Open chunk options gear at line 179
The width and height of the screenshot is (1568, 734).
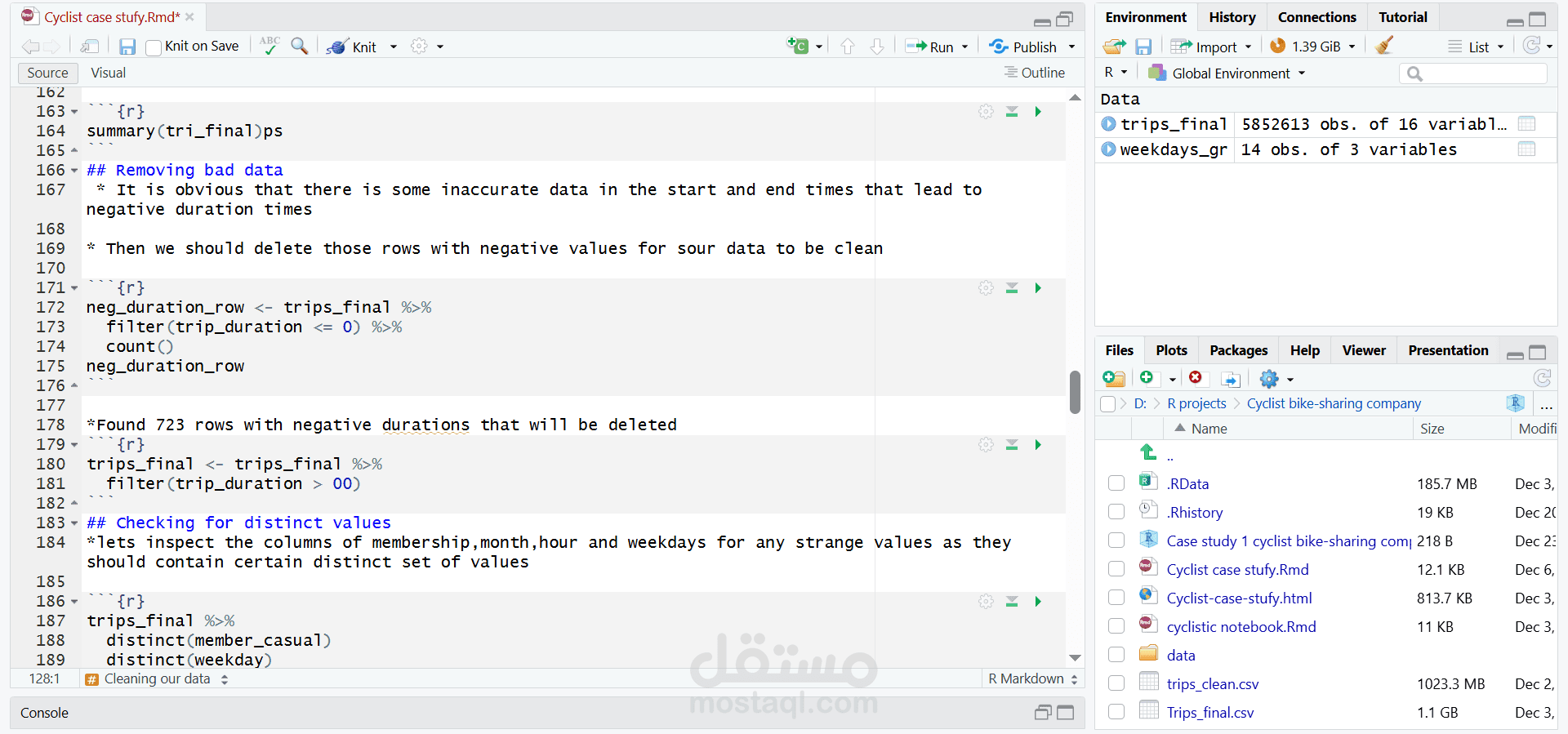(987, 445)
